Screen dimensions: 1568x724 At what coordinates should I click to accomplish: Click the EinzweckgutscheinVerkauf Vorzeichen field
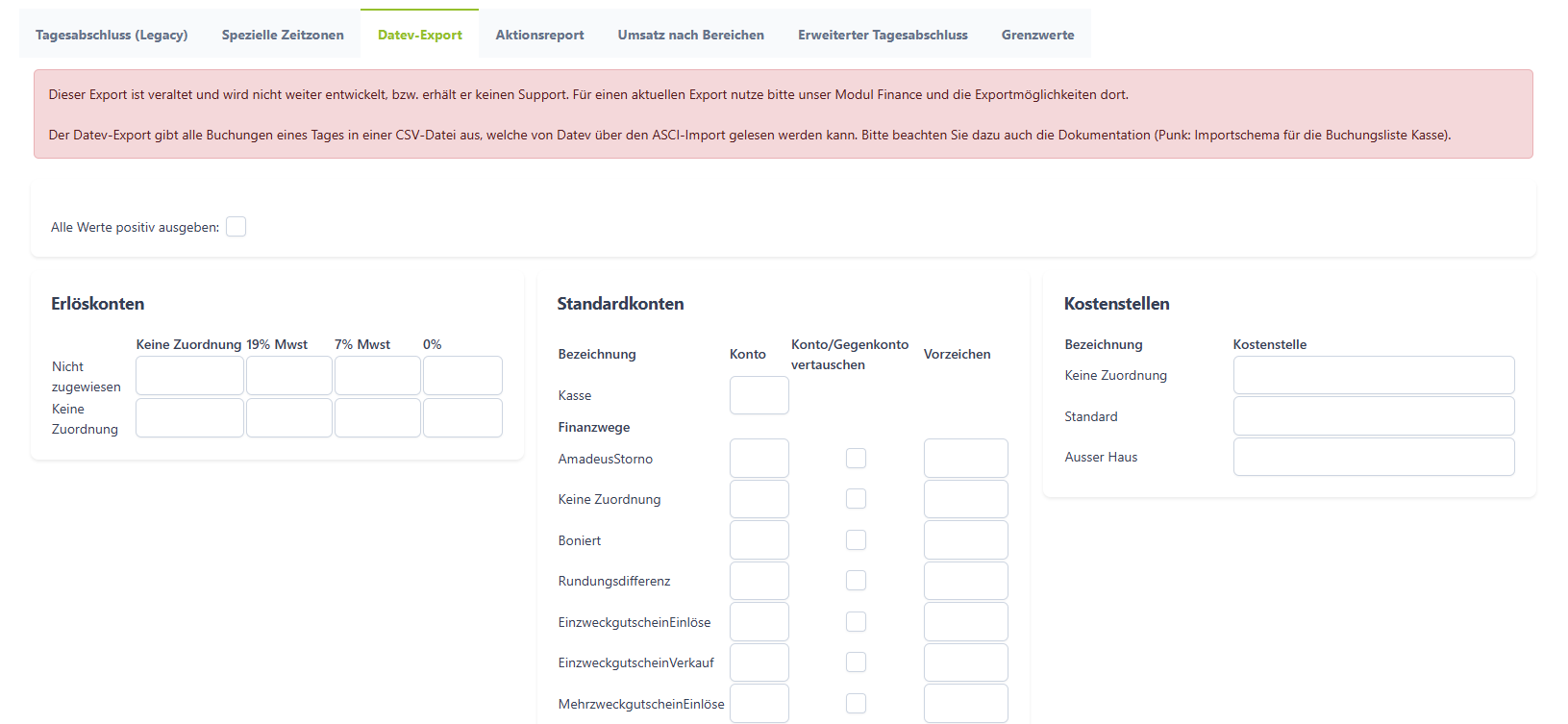[966, 662]
